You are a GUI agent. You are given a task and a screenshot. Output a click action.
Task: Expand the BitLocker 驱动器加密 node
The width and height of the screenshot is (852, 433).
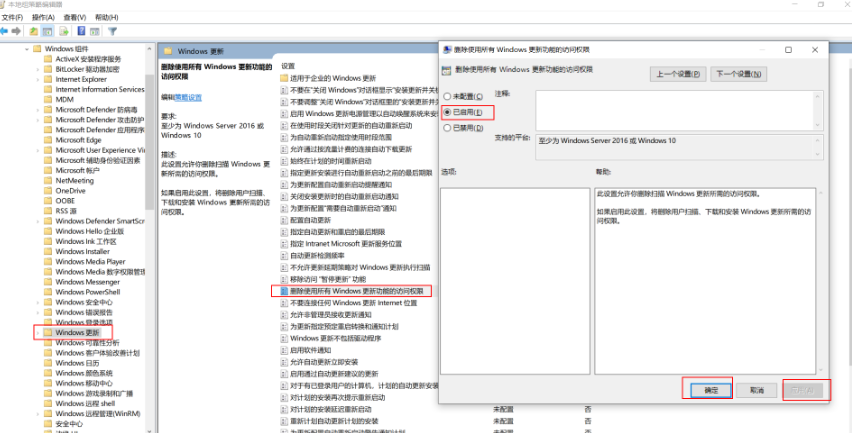click(x=37, y=69)
